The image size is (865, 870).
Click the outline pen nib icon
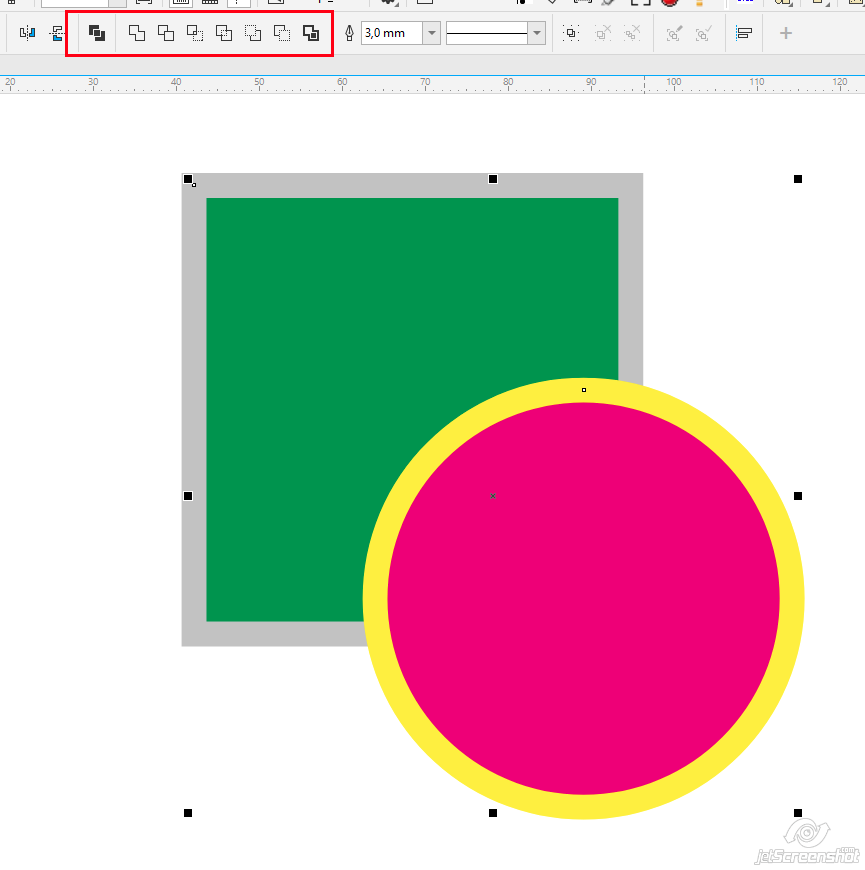(349, 33)
